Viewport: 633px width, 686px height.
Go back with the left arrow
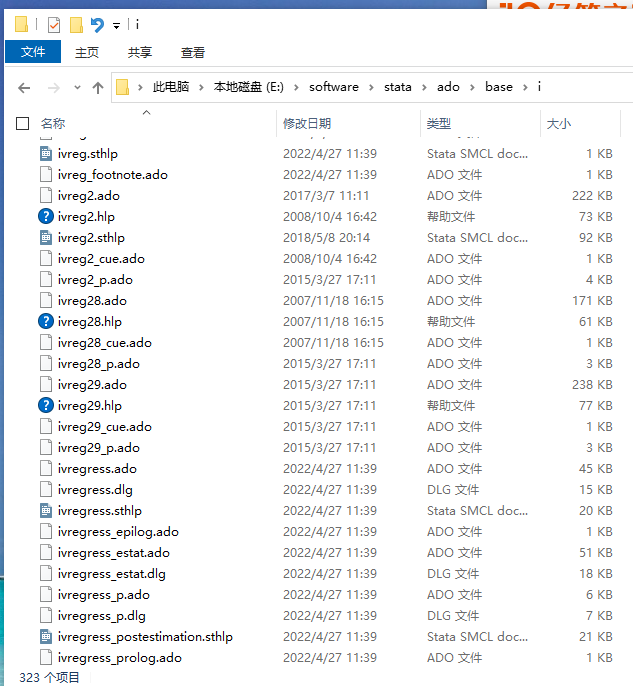click(x=24, y=88)
